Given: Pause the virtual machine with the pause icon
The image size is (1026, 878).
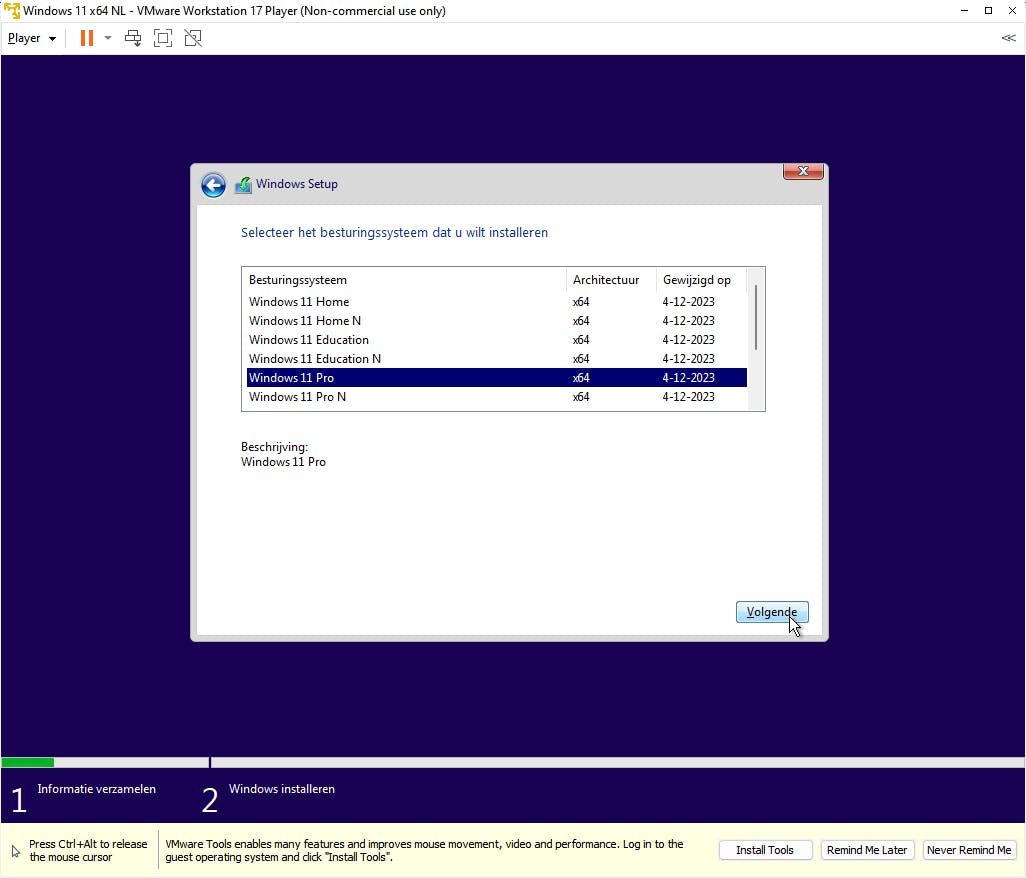Looking at the screenshot, I should [x=86, y=38].
